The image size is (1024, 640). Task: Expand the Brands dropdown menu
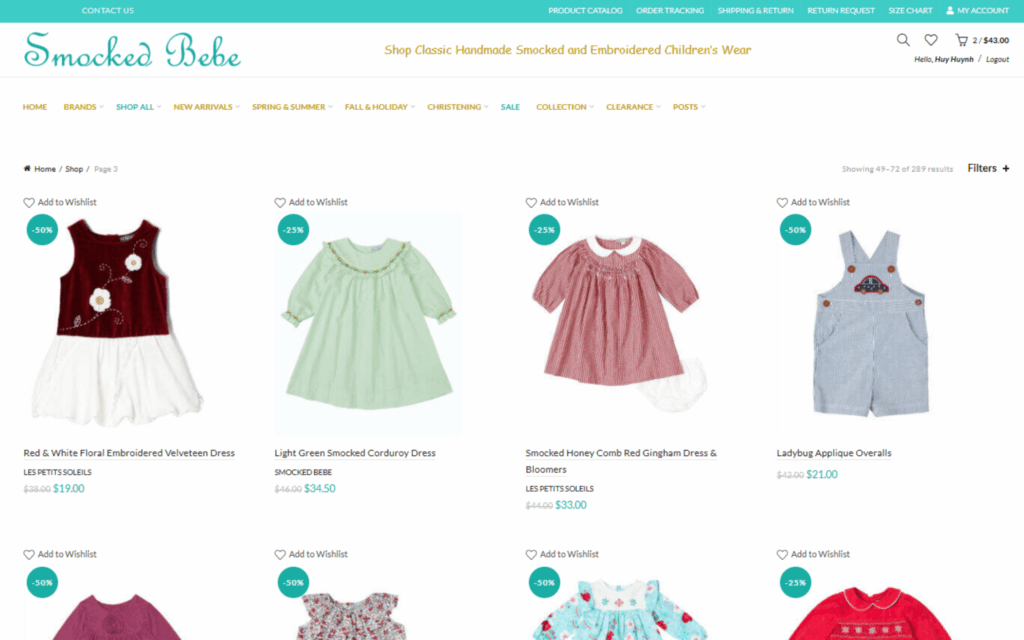click(x=84, y=107)
